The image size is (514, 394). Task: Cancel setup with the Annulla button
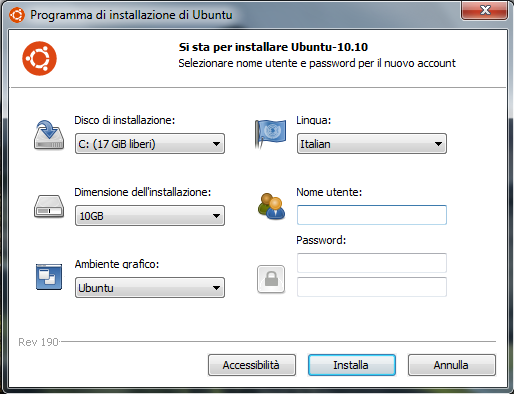(452, 365)
